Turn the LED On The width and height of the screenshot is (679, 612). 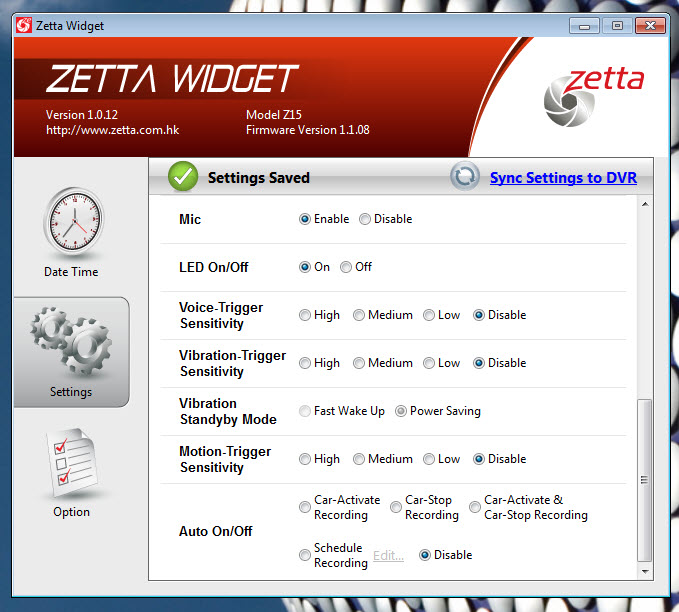click(305, 267)
